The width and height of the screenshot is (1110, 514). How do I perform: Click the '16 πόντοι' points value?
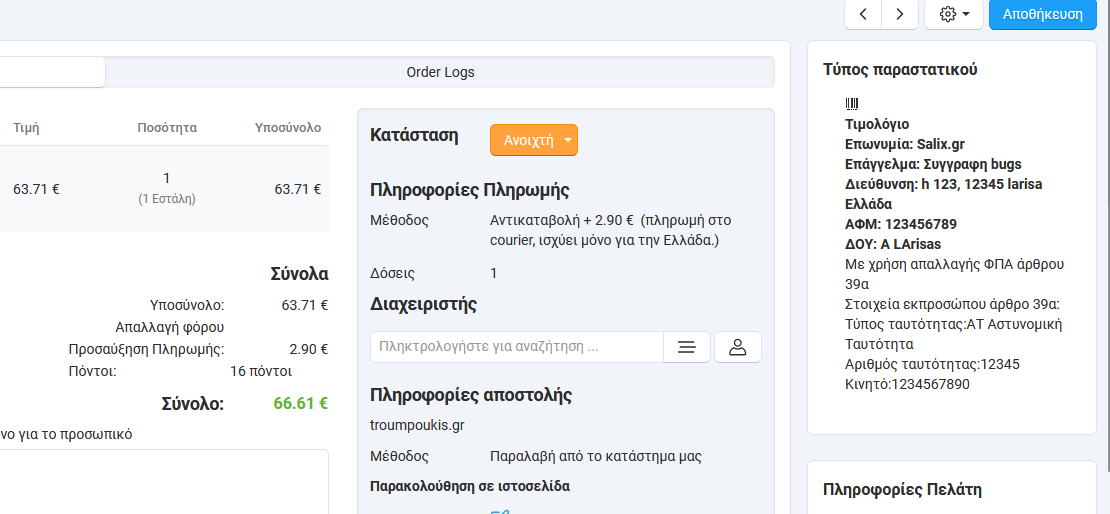click(x=261, y=371)
